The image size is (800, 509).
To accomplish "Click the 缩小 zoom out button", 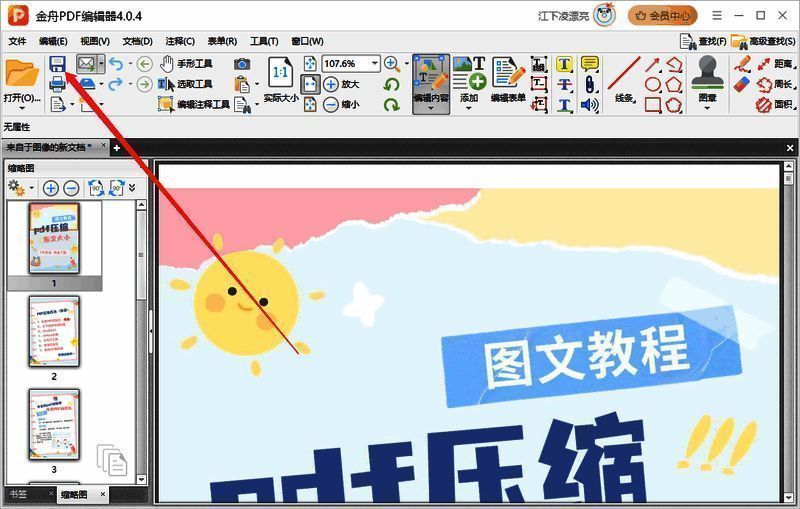I will (x=342, y=105).
